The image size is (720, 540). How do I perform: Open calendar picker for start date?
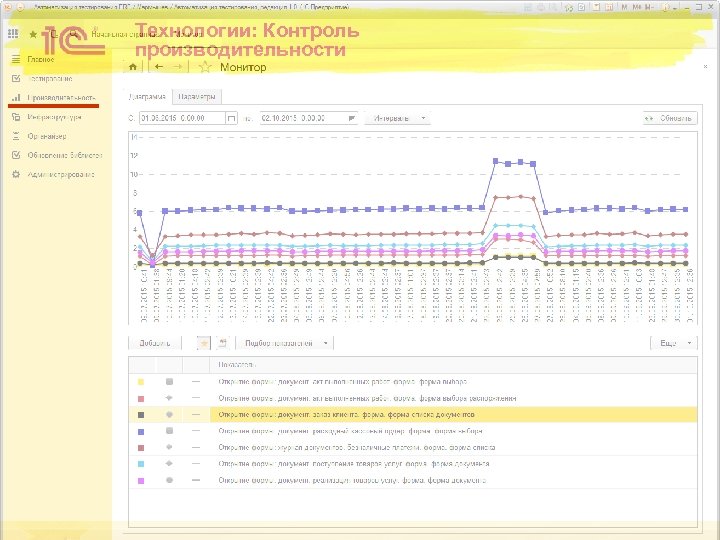231,118
